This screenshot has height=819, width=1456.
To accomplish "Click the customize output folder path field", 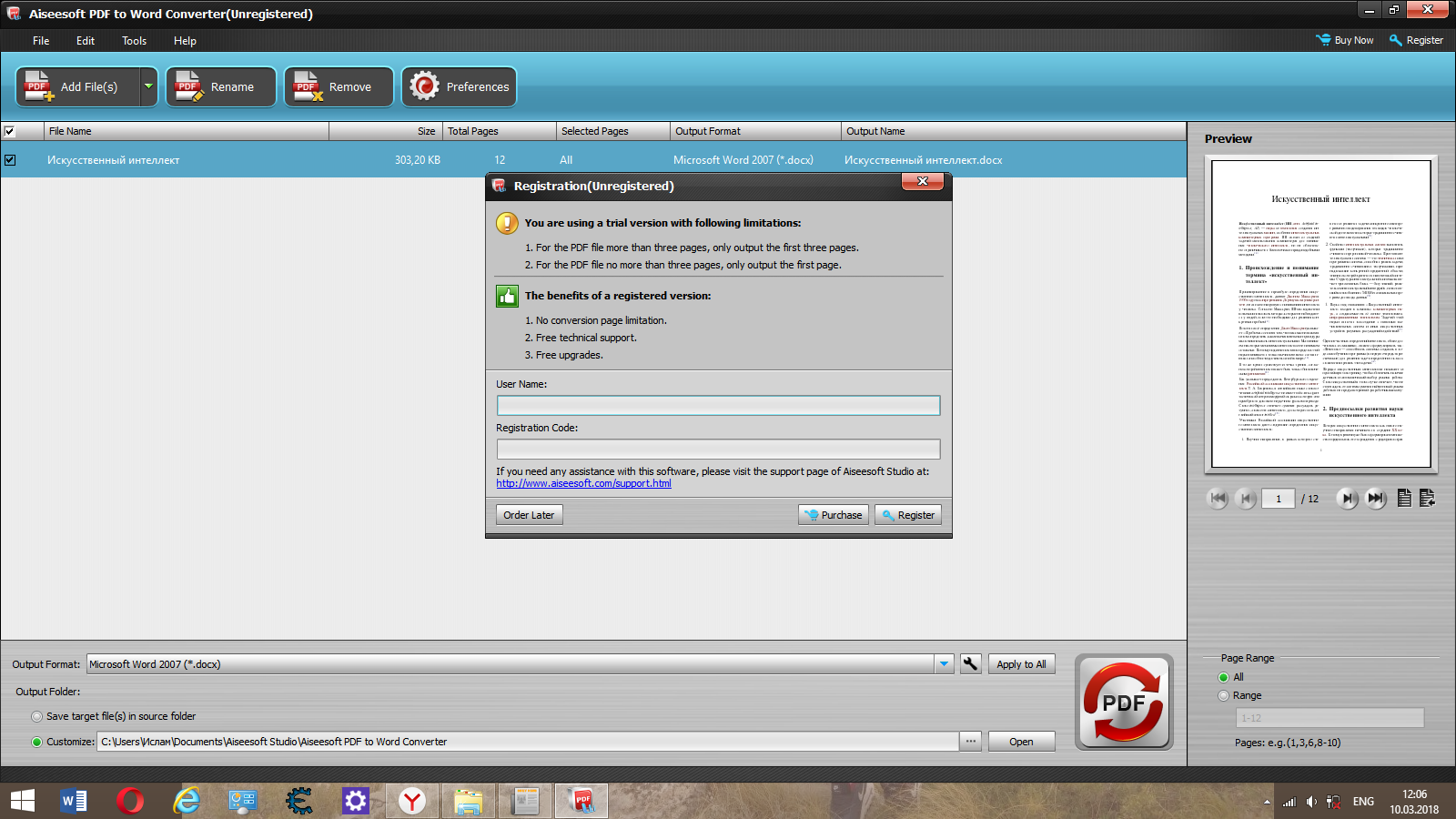I will 528,742.
